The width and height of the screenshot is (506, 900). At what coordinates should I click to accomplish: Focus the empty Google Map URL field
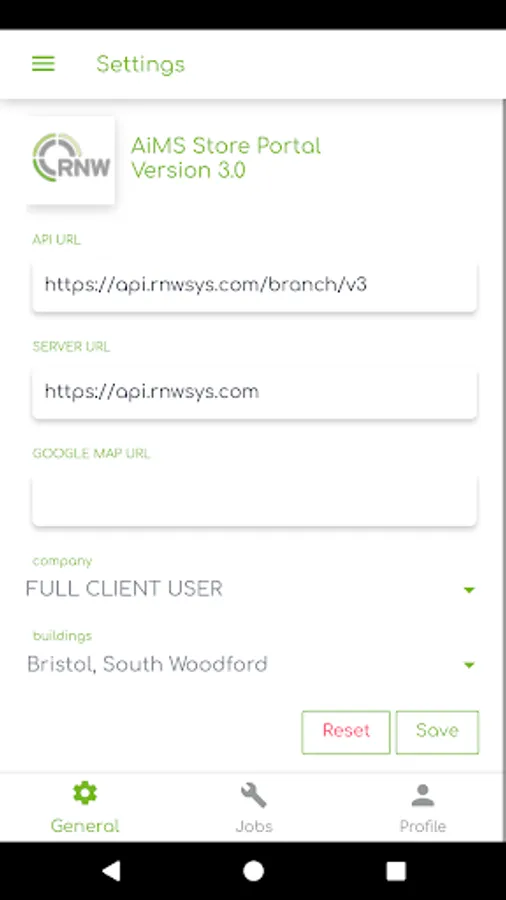click(x=254, y=500)
